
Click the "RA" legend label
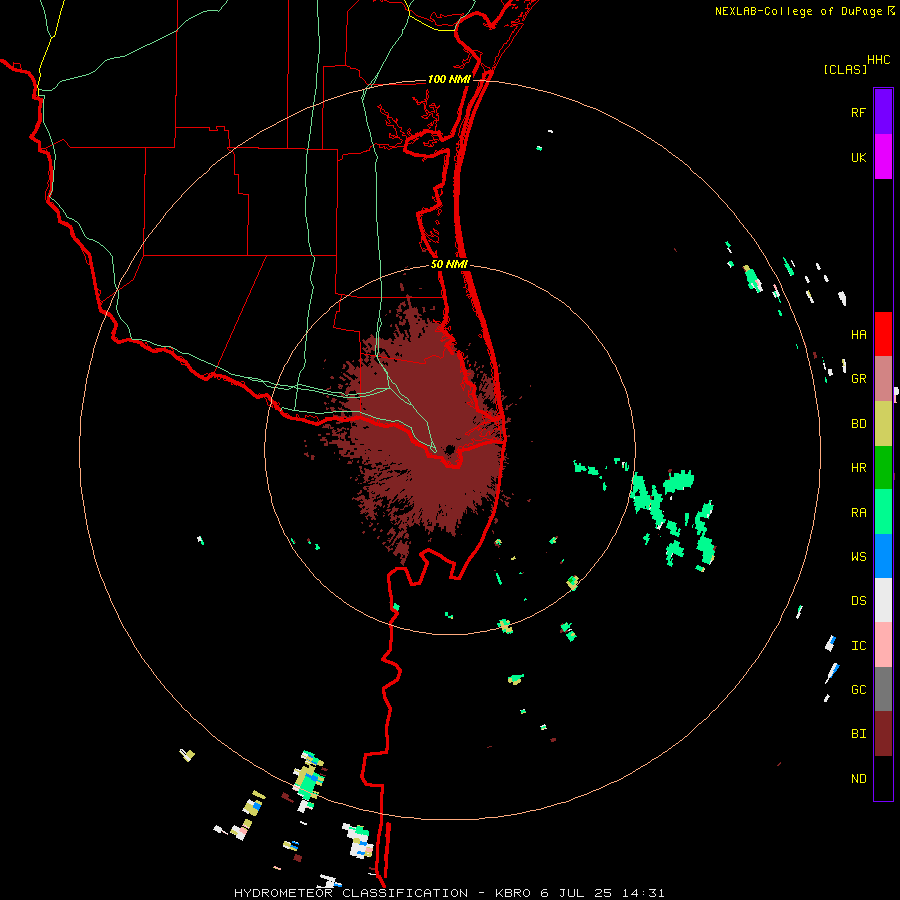858,513
